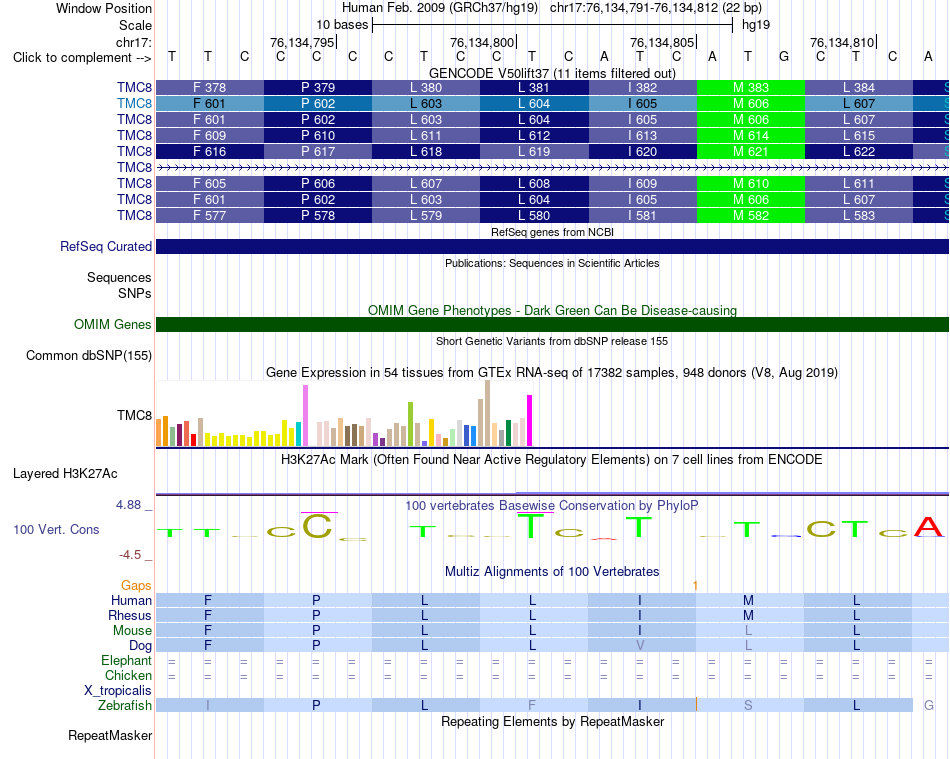This screenshot has height=759, width=950.
Task: Click the violet GTEx expression bar
Action: [305, 416]
